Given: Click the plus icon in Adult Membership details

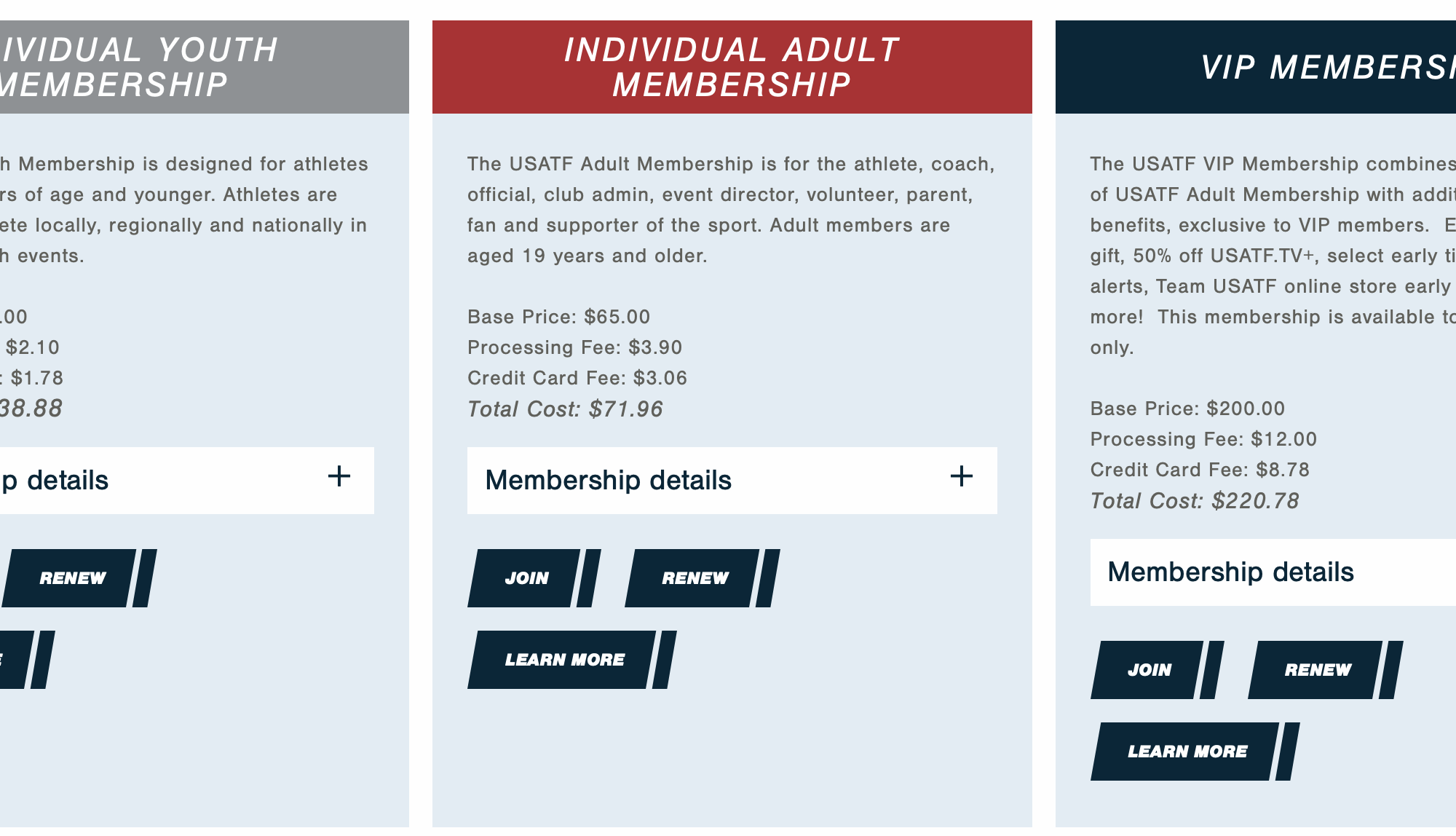Looking at the screenshot, I should (961, 477).
